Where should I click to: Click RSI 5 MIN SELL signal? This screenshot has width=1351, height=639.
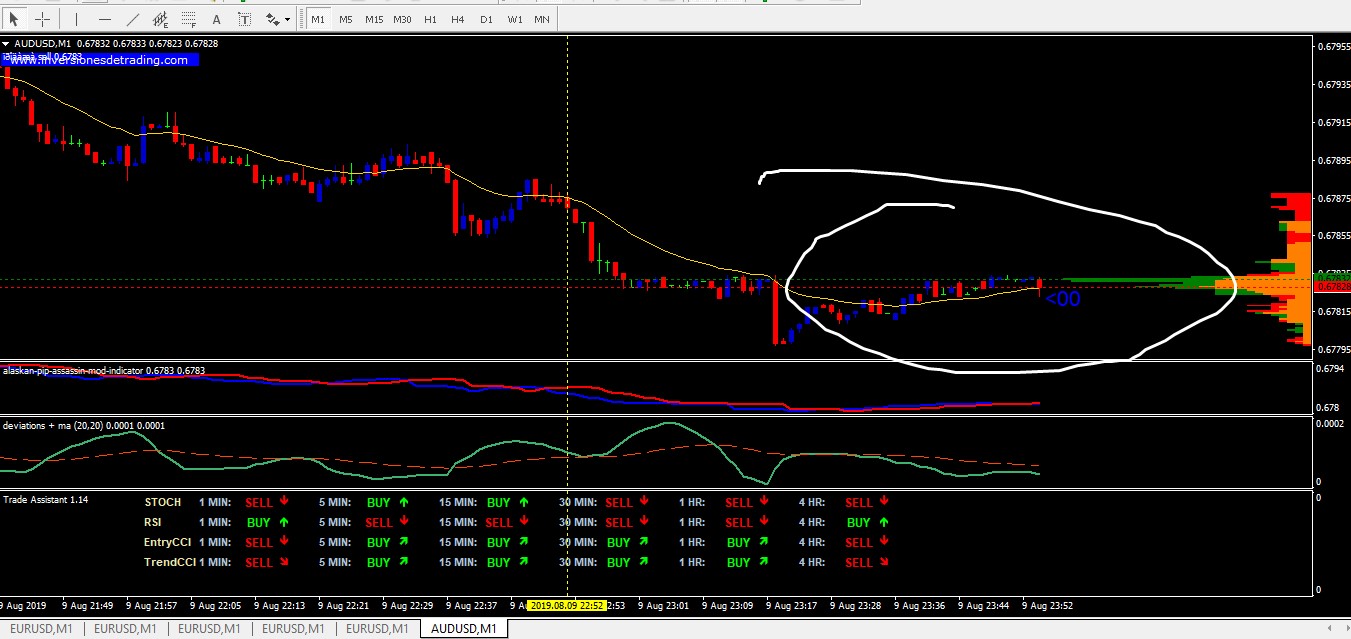click(386, 523)
